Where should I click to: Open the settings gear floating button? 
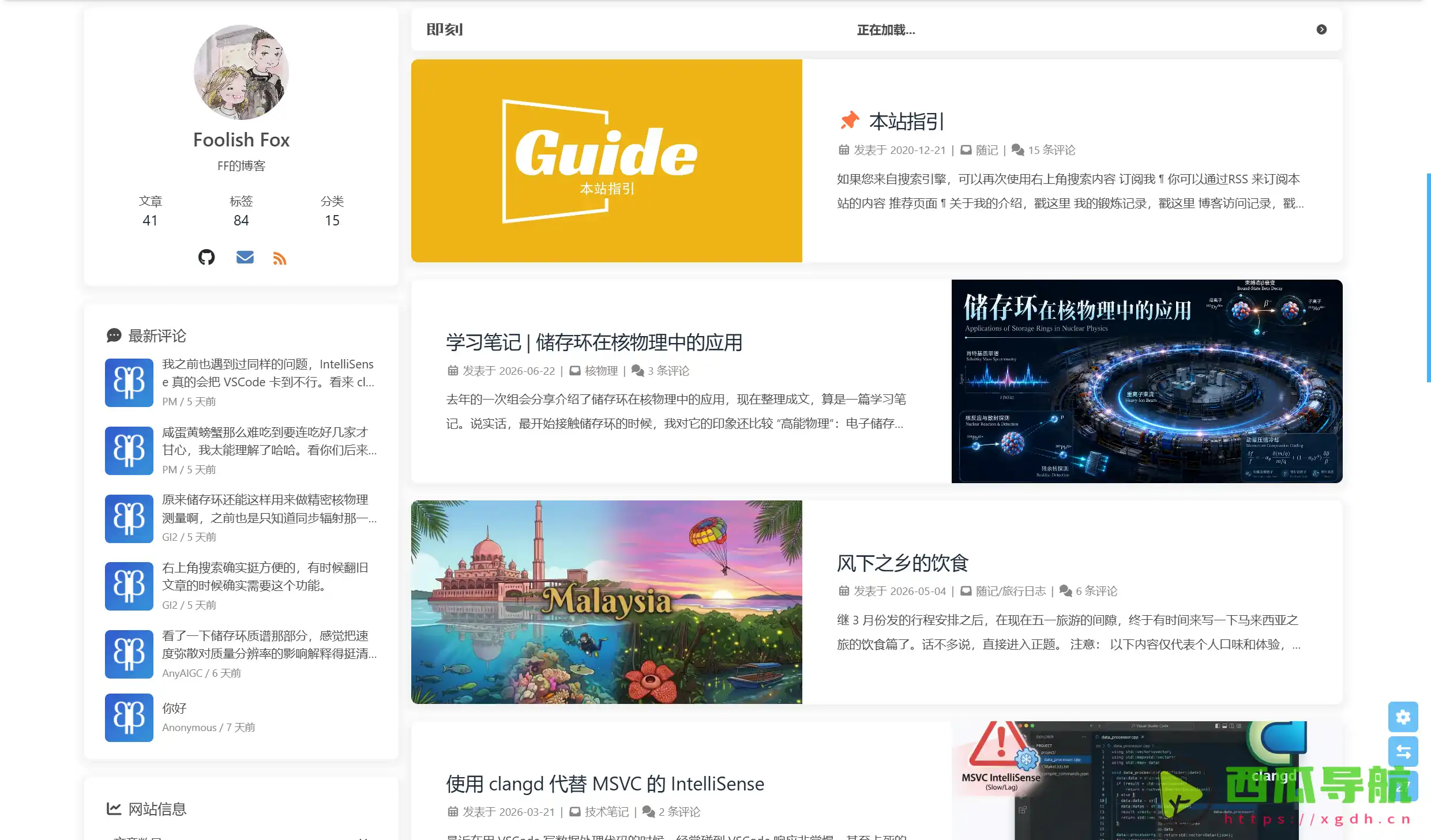1403,717
